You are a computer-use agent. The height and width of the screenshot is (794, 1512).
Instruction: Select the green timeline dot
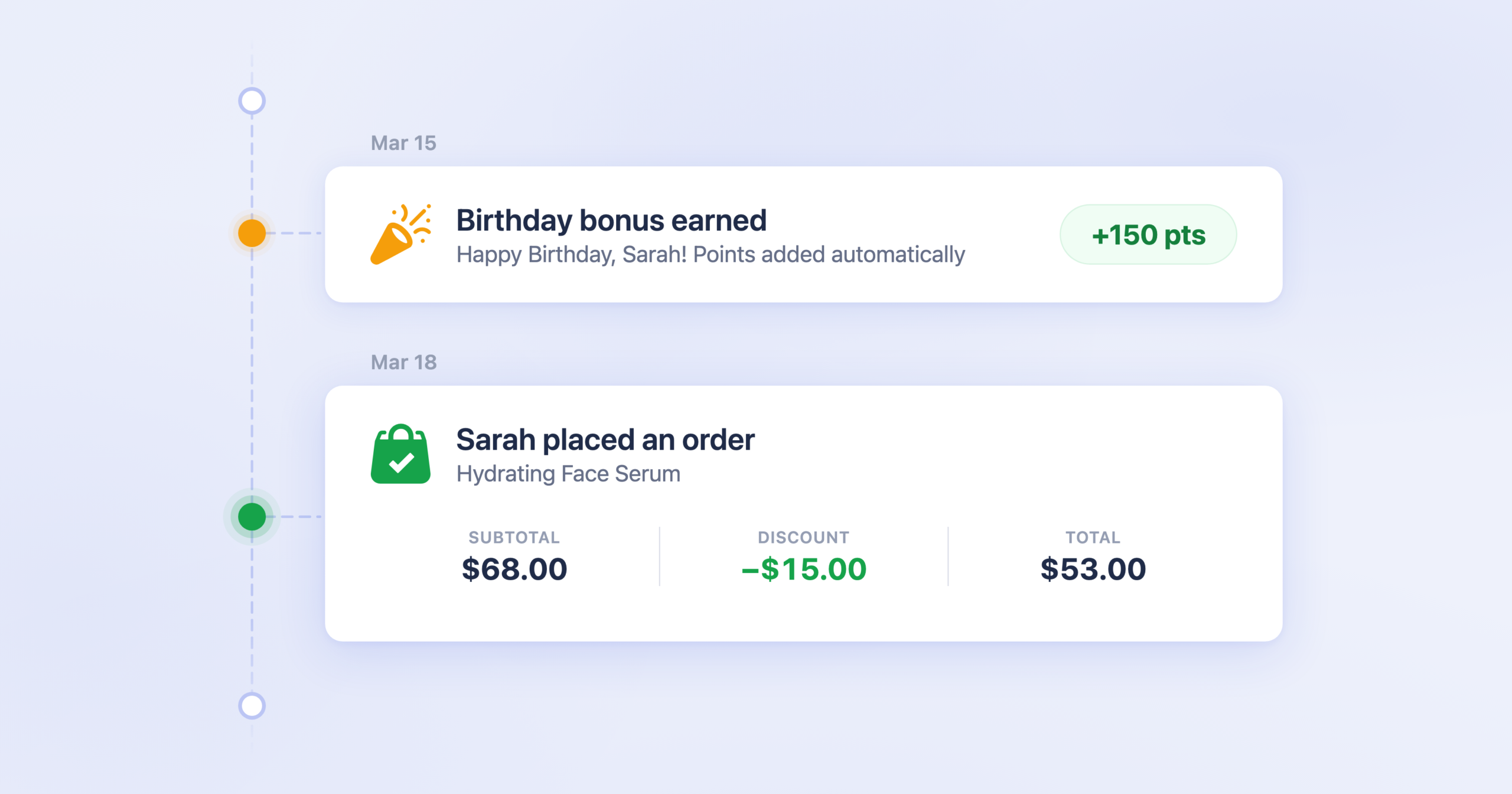(x=252, y=517)
